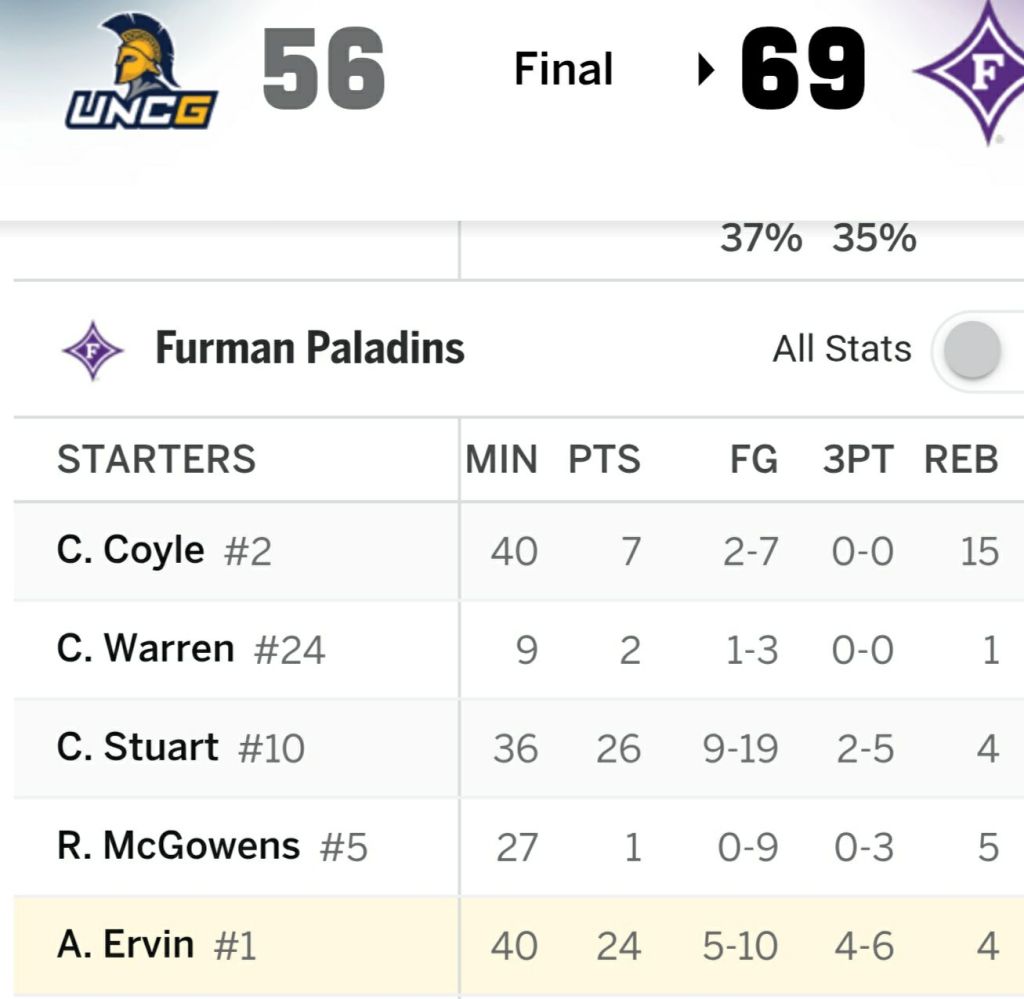Screen dimensions: 1024x999
Task: Tap the FG column header
Action: tap(753, 459)
